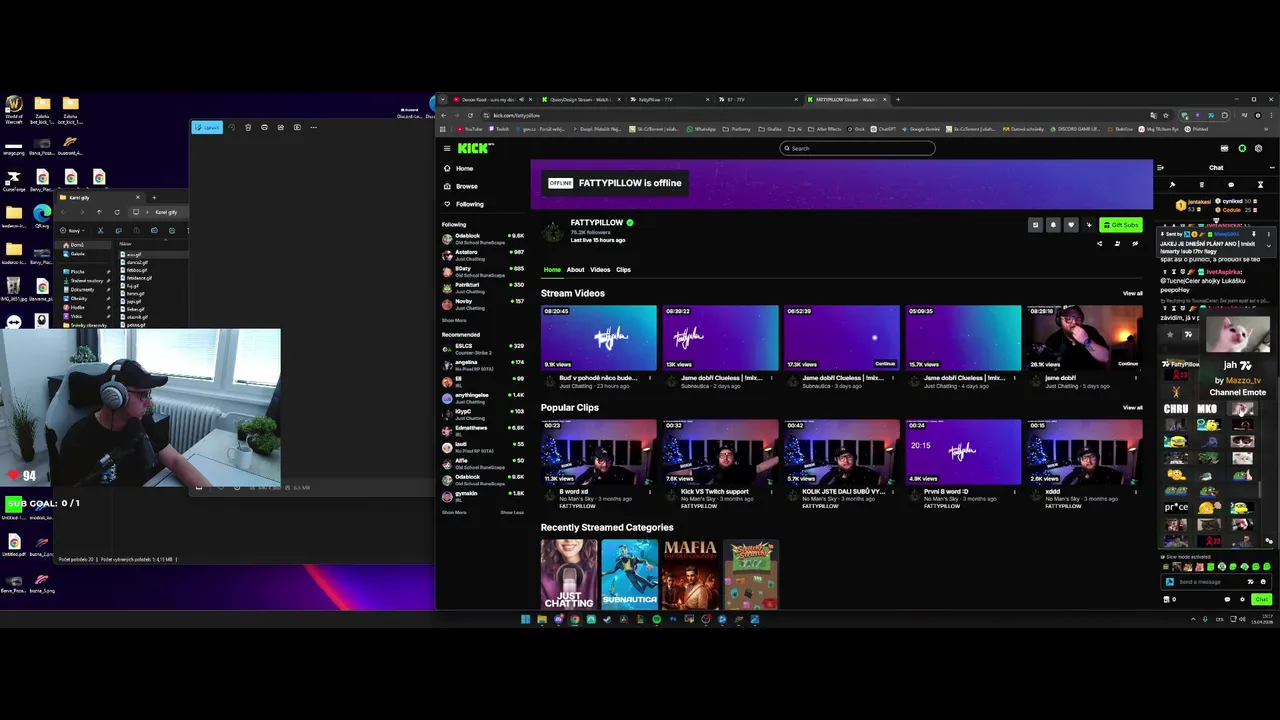Open the ChatGPT bookmark in bookmarks bar
The height and width of the screenshot is (720, 1280).
point(883,129)
